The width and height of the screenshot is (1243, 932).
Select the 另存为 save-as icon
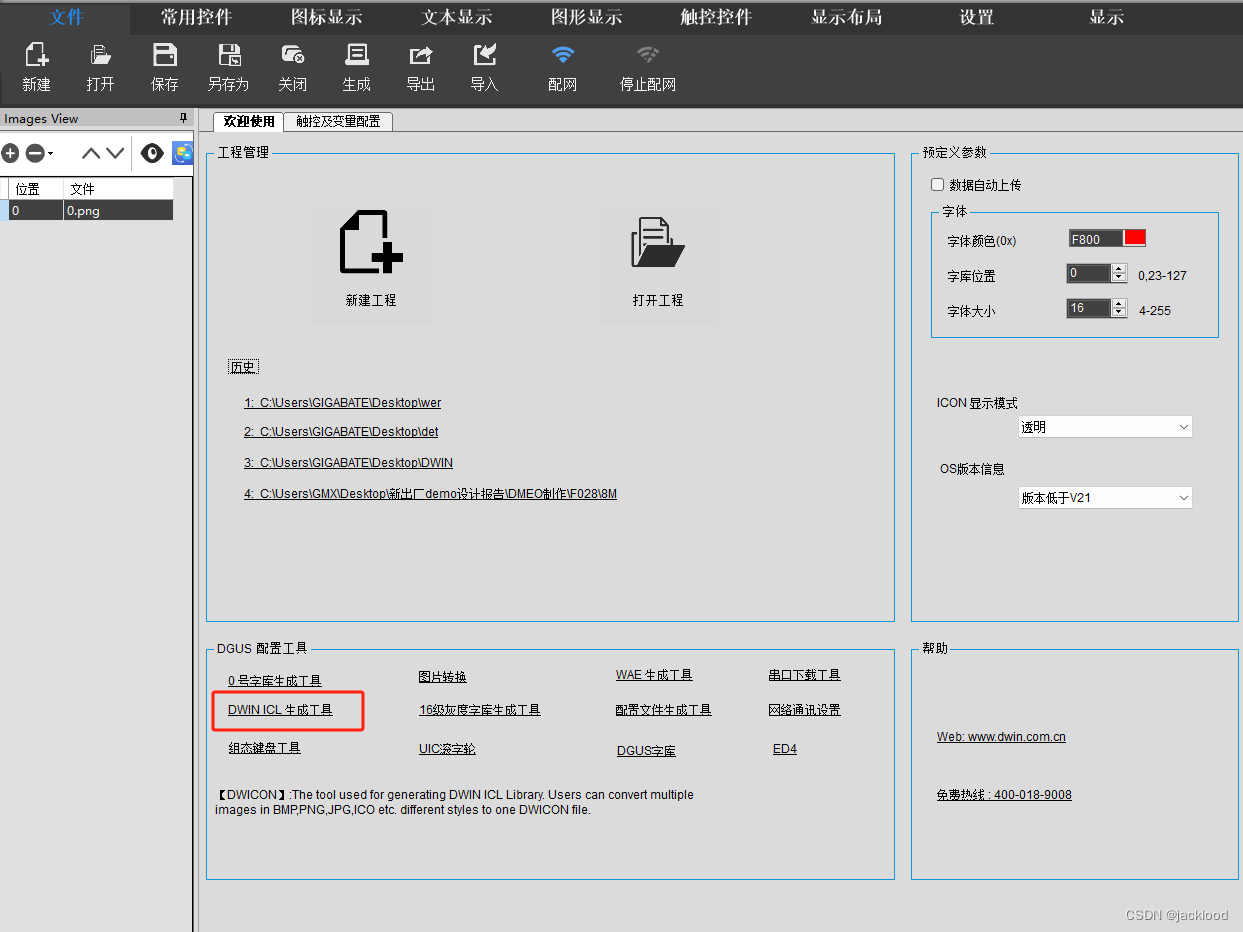click(x=228, y=65)
